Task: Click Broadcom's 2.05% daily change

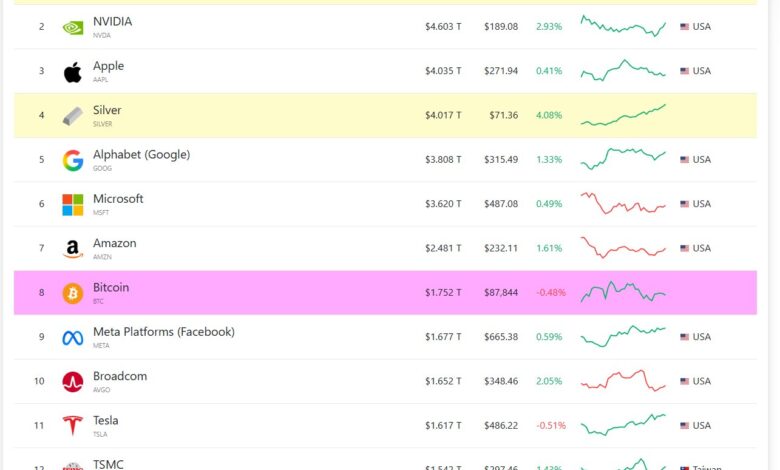Action: 549,381
